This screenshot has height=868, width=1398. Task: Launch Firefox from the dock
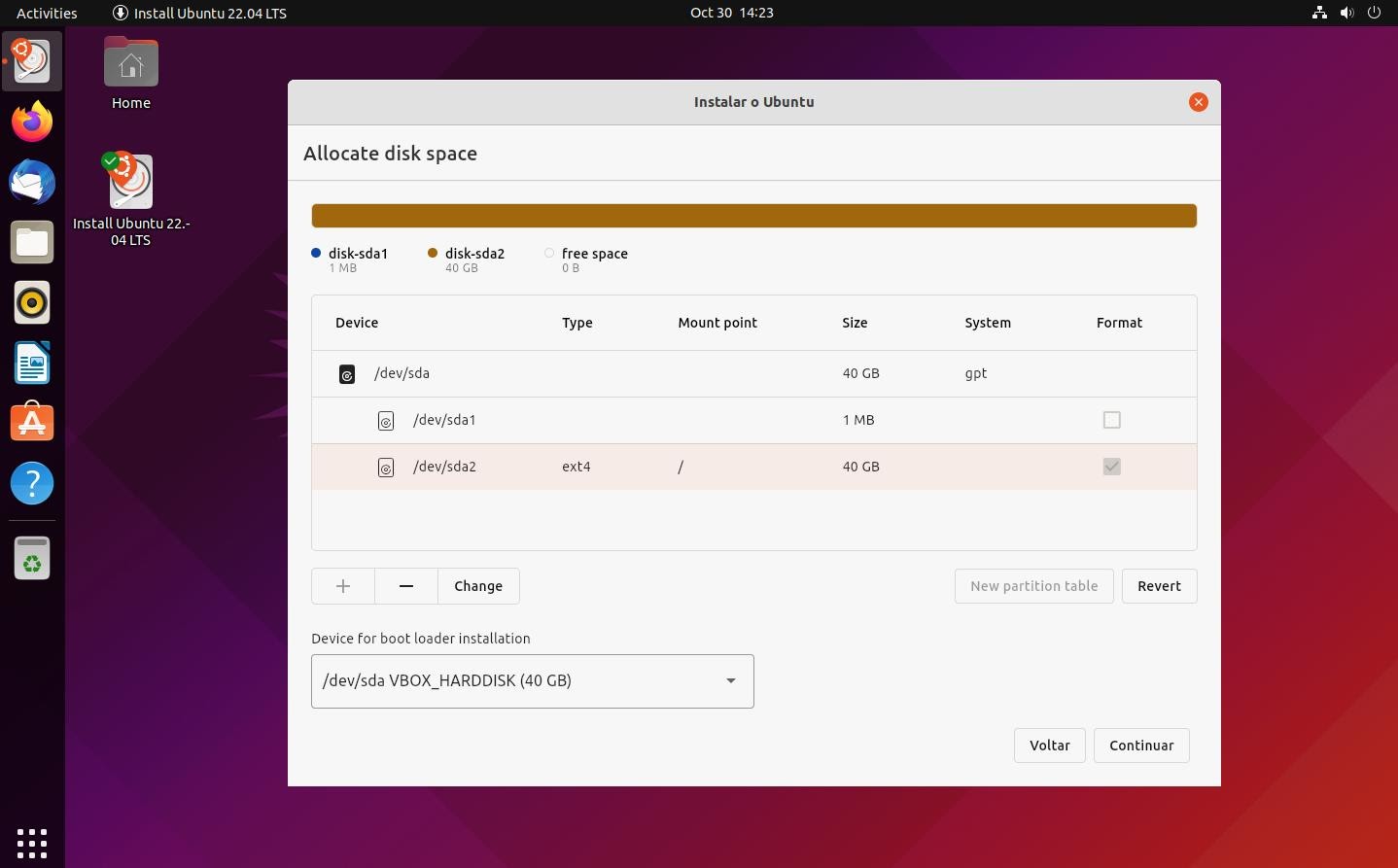coord(32,122)
